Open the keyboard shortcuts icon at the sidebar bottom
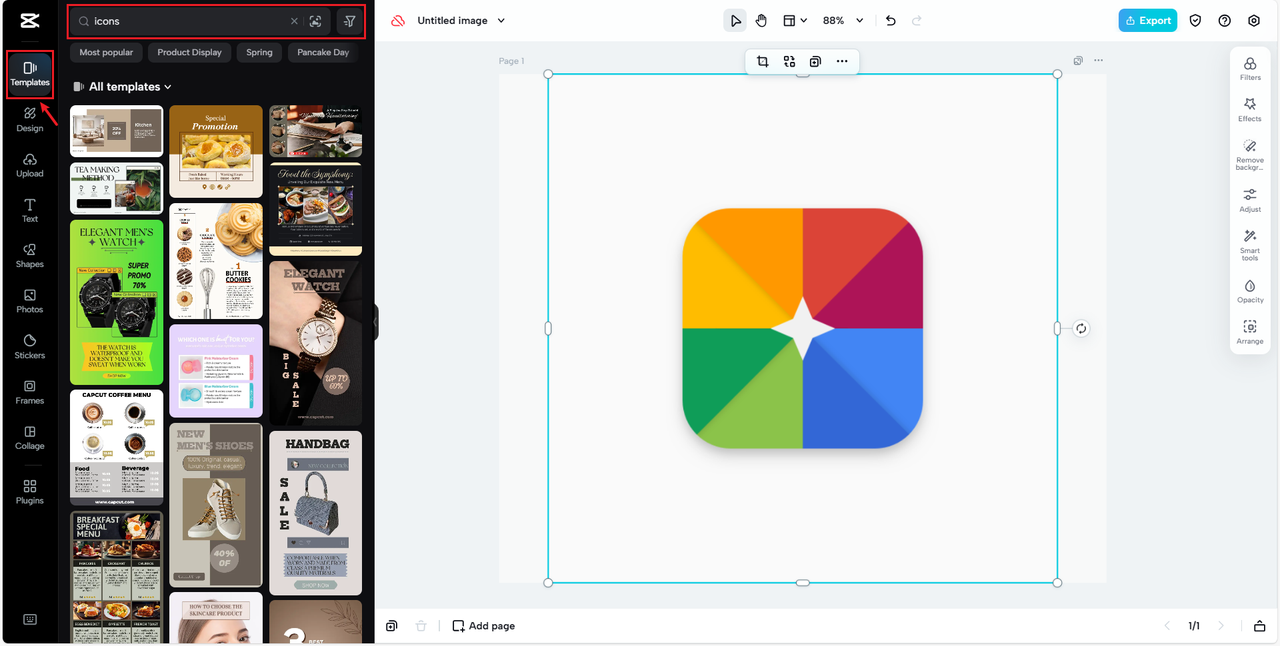The image size is (1280, 646). tap(30, 619)
